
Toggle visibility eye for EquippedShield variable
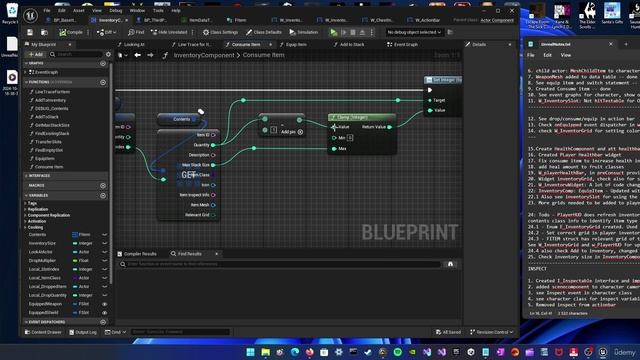coord(104,313)
